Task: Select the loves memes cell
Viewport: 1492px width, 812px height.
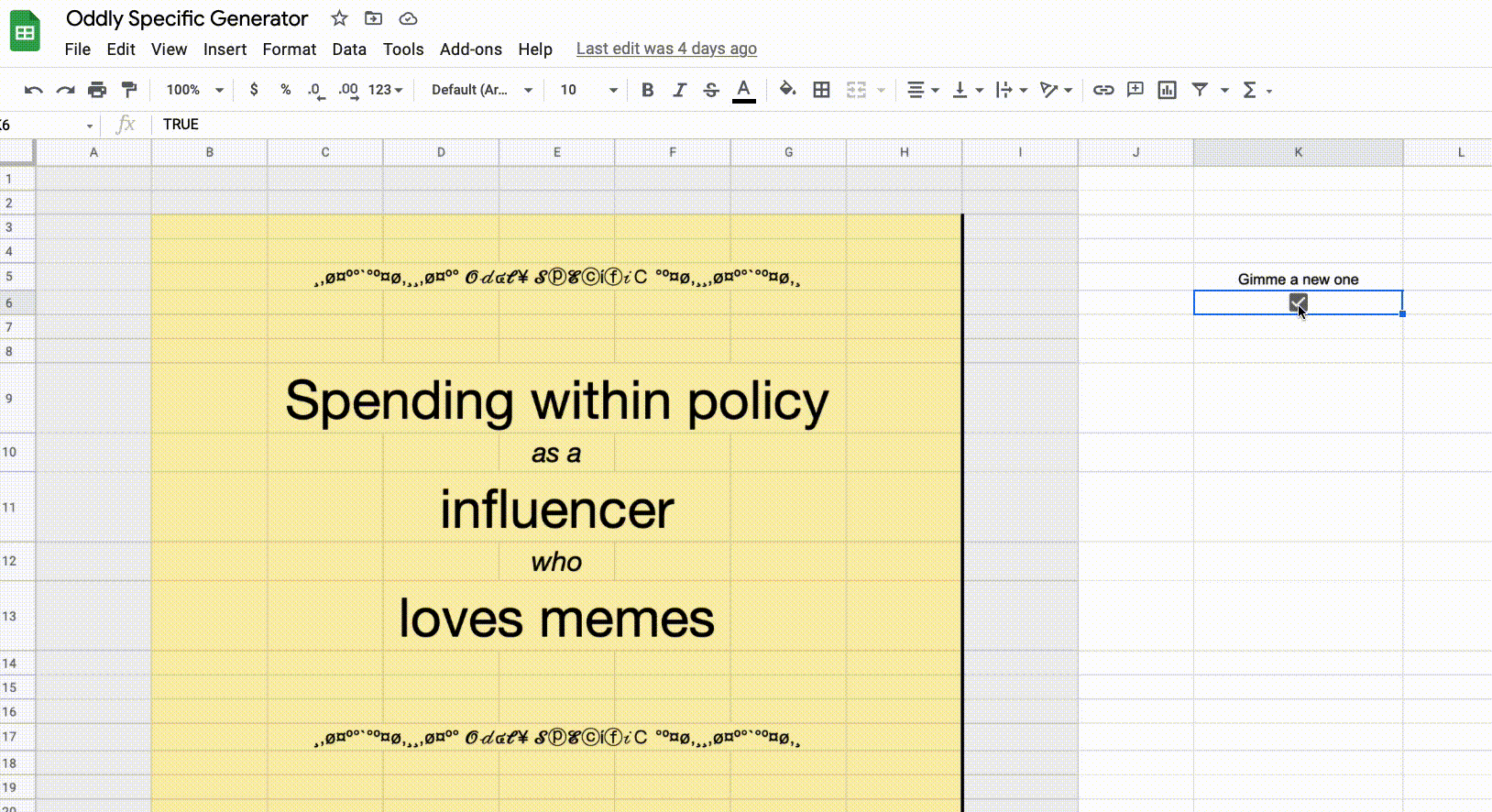Action: tap(557, 617)
